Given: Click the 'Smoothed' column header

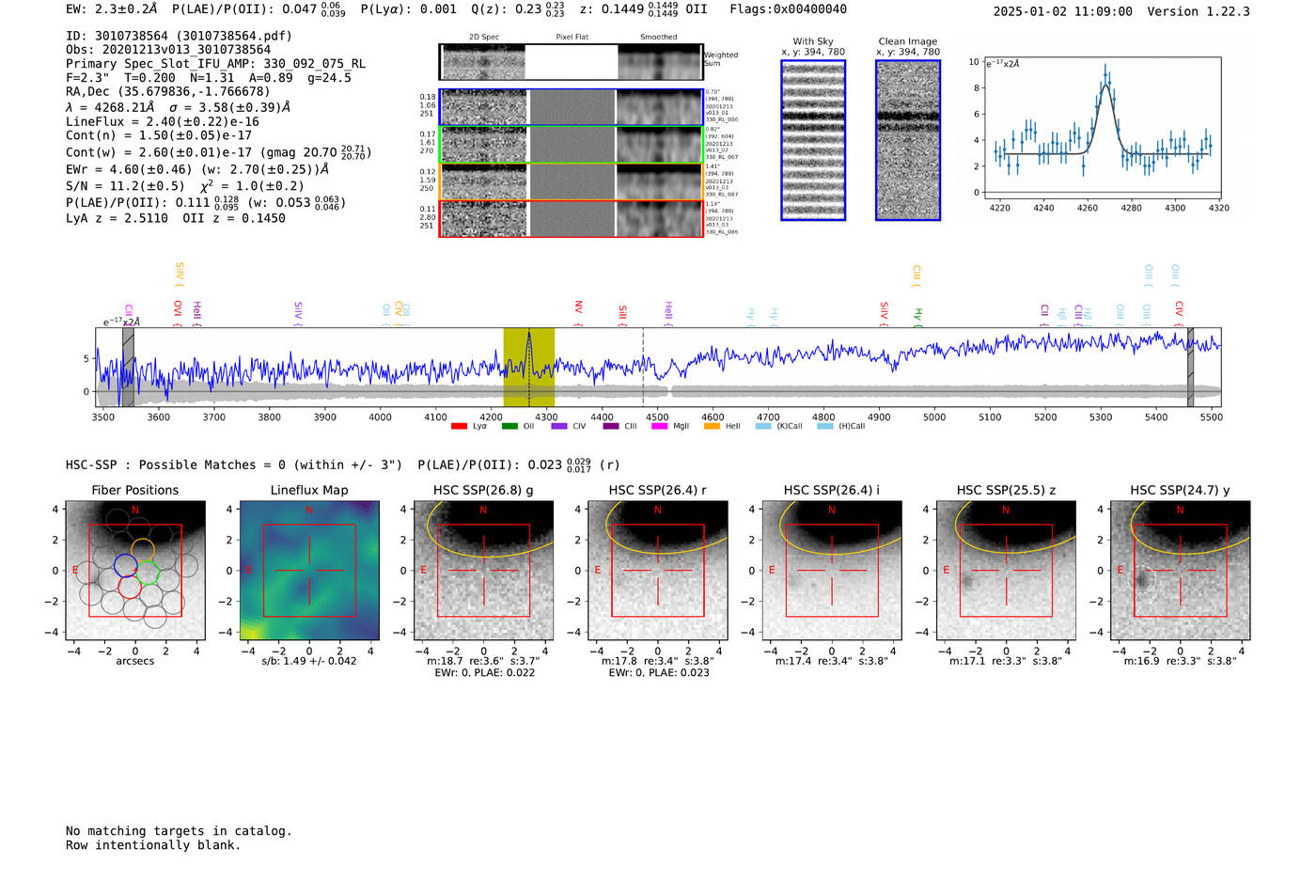Looking at the screenshot, I should (659, 37).
